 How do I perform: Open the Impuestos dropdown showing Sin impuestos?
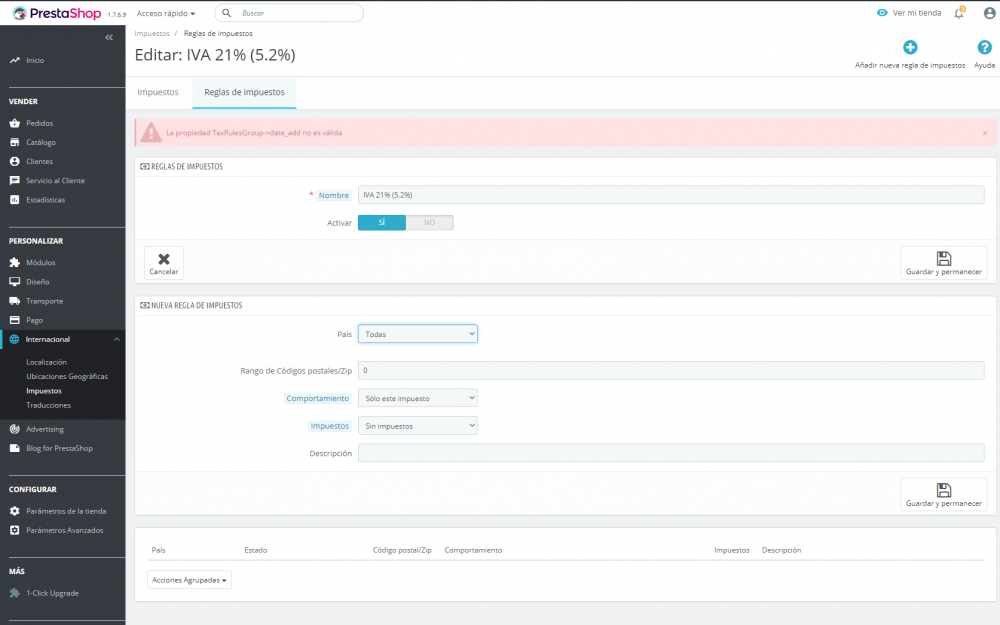pos(418,426)
